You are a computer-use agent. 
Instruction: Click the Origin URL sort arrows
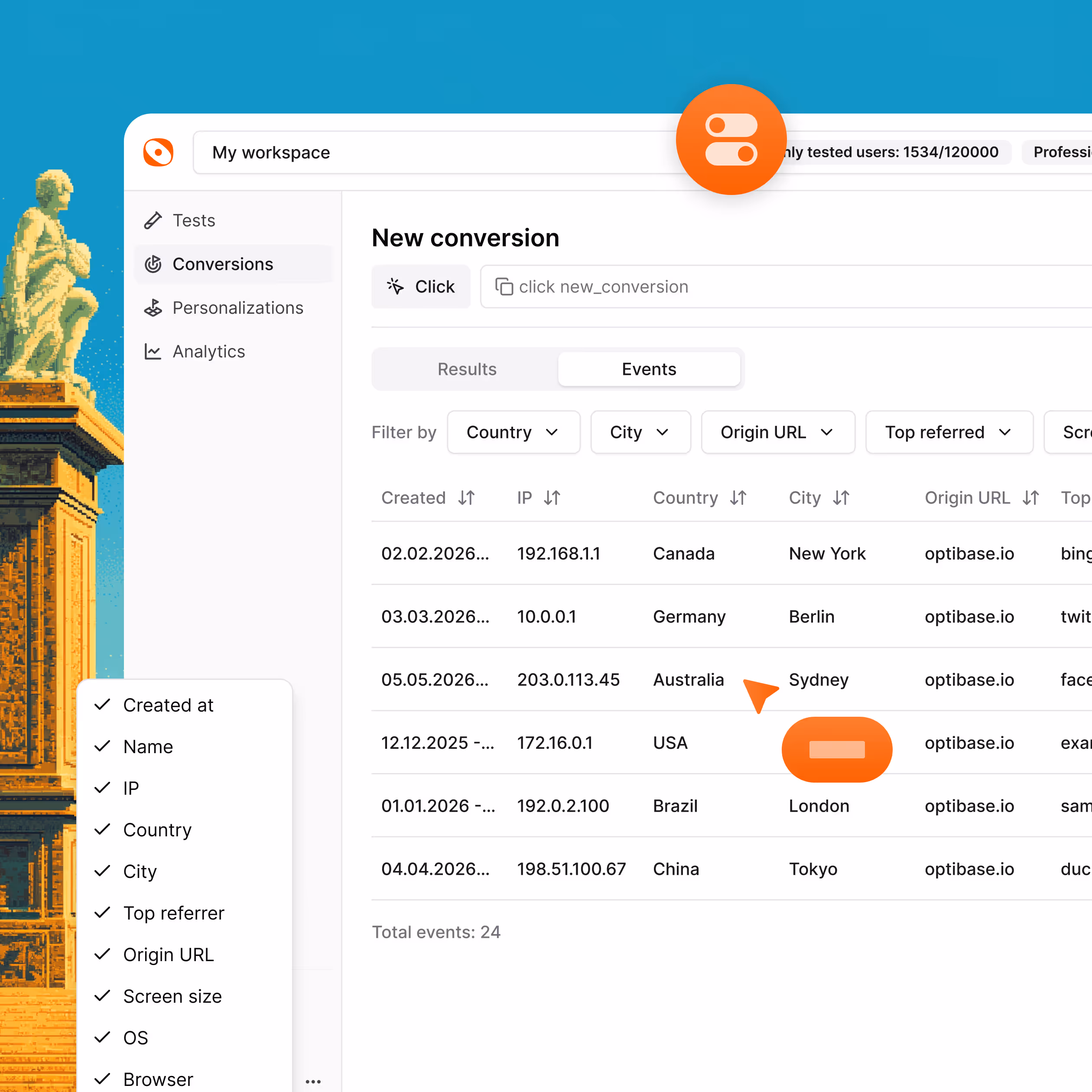pos(1030,498)
